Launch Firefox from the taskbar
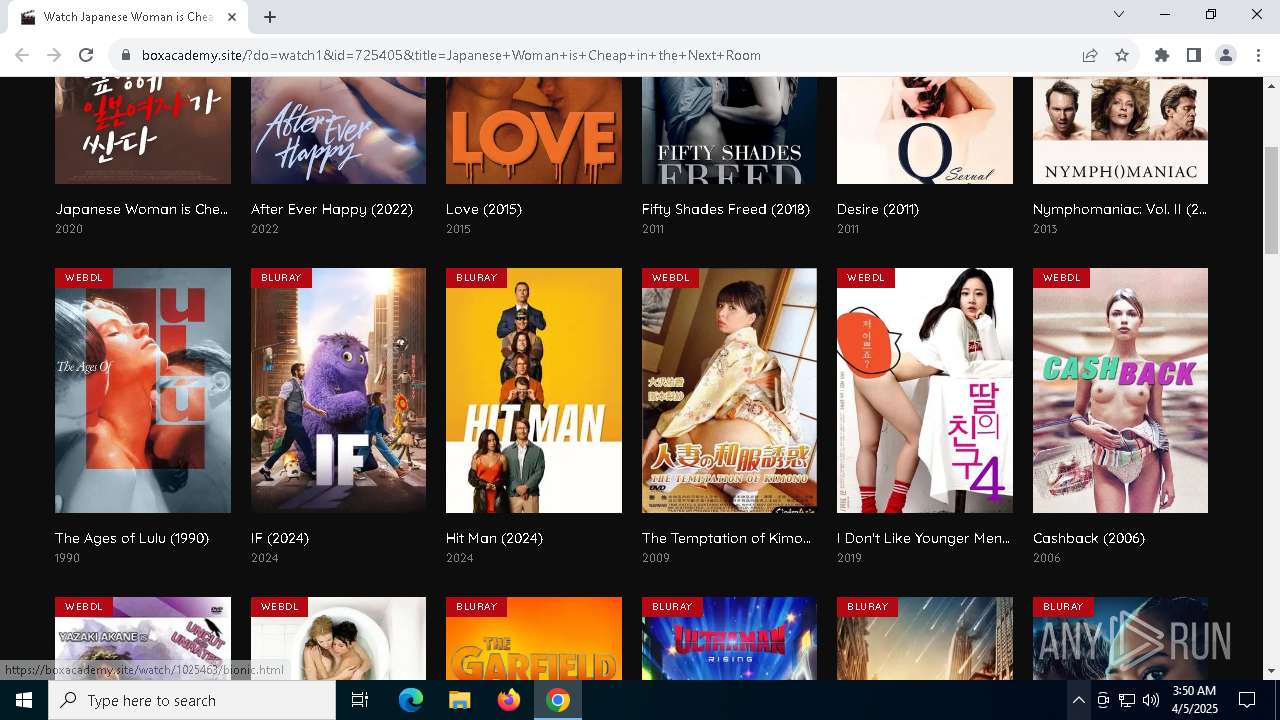Screen dimensions: 1280x720 (509, 700)
